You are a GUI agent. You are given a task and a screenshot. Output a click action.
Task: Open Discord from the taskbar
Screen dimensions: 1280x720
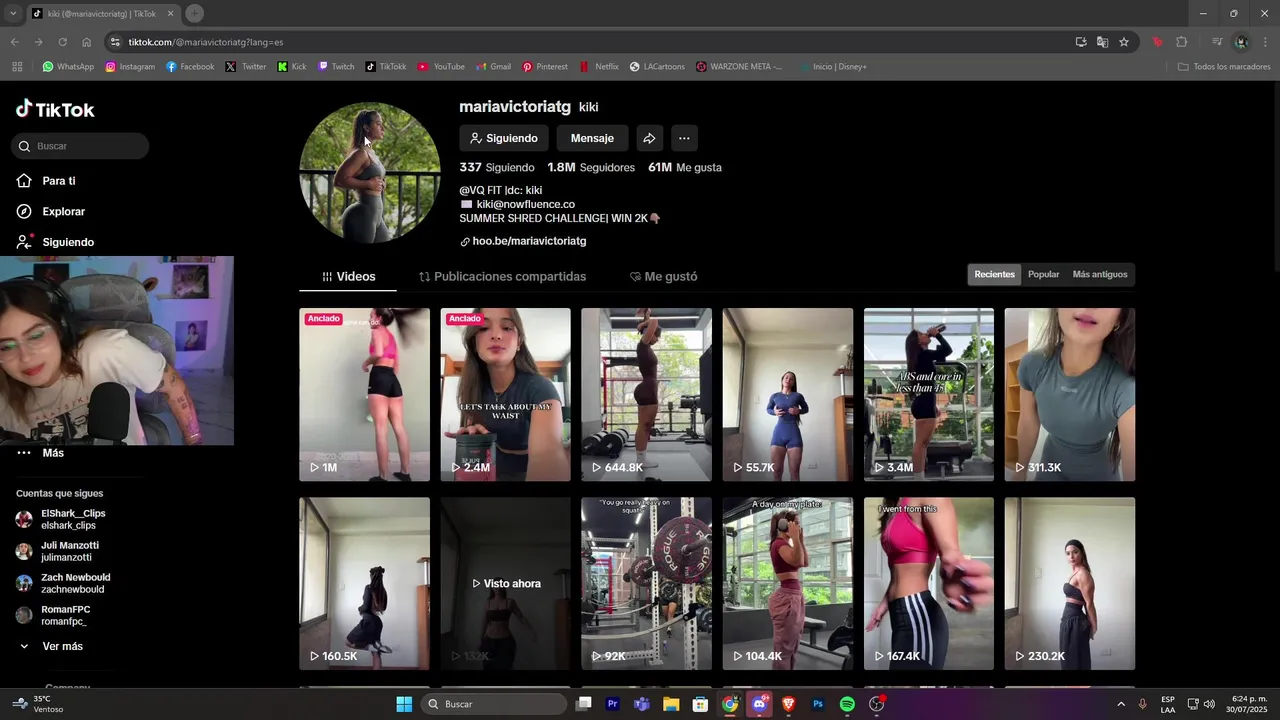coord(759,704)
